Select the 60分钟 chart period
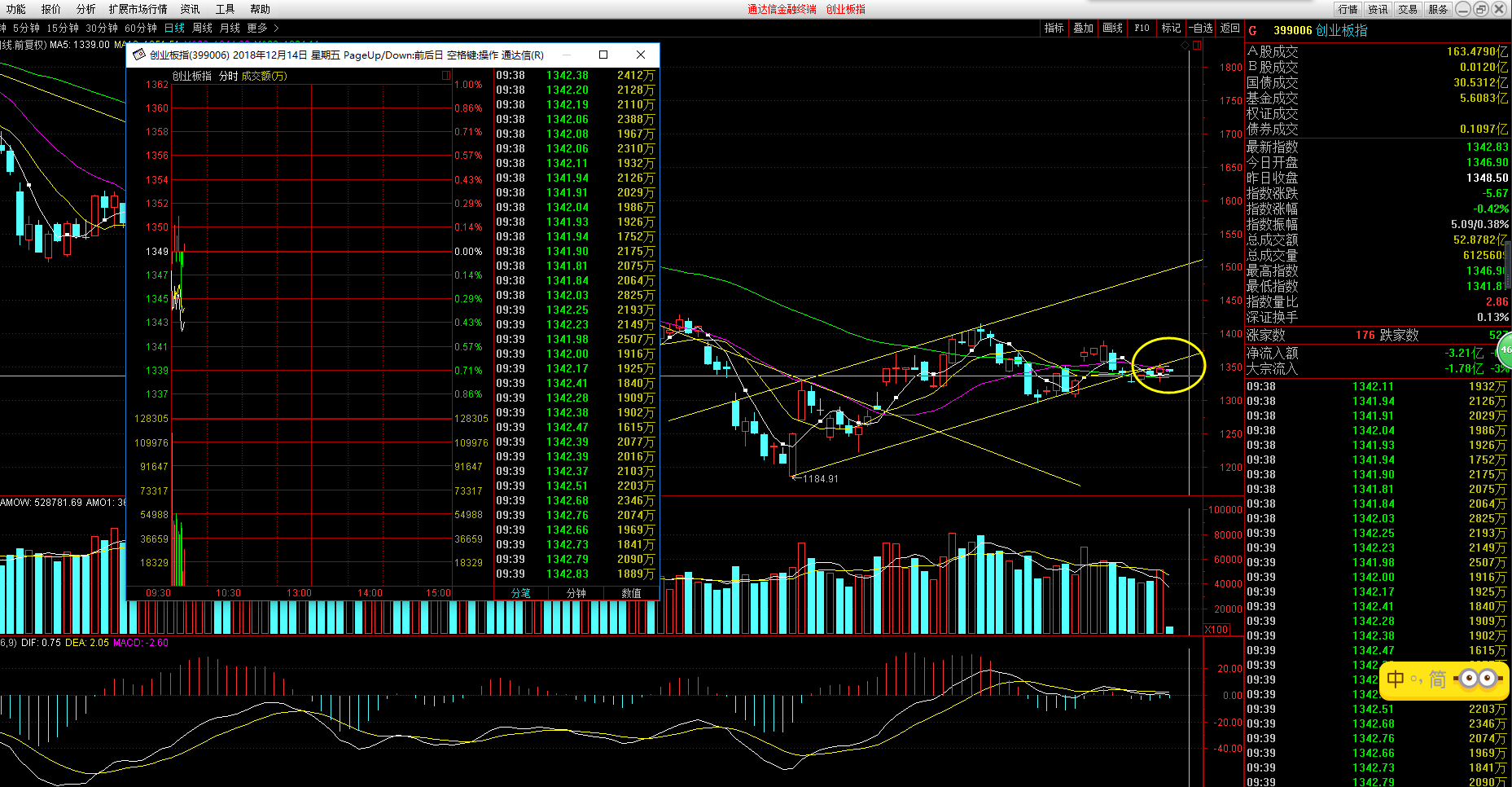1512x787 pixels. [x=141, y=28]
